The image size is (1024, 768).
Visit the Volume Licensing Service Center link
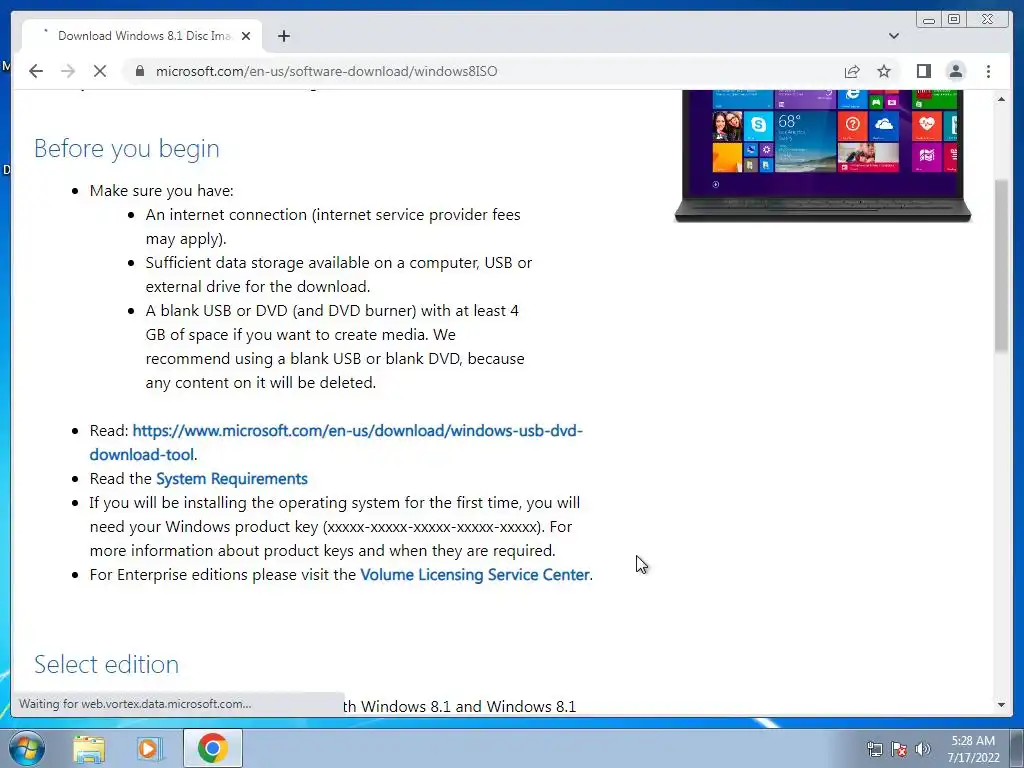coord(475,575)
